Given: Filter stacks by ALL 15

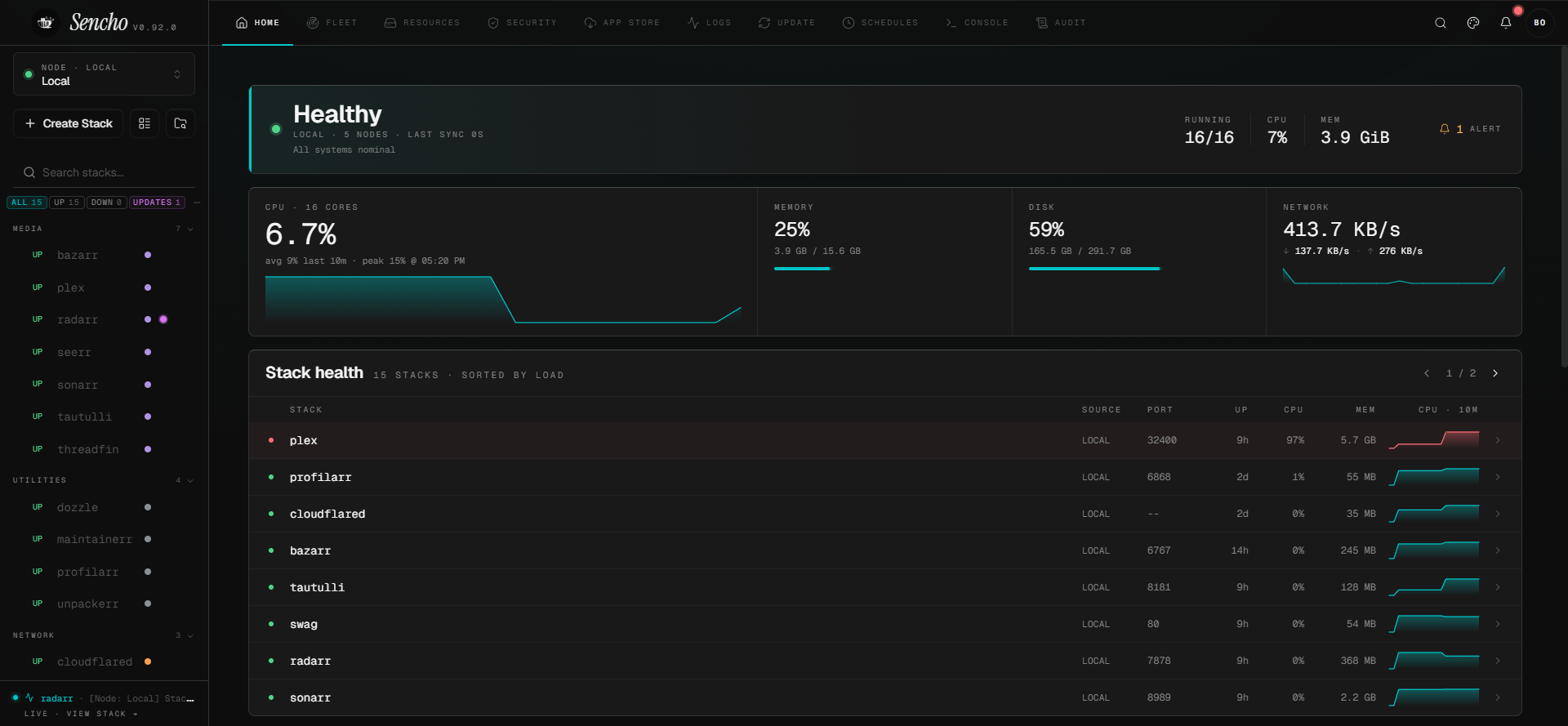Looking at the screenshot, I should click(x=27, y=203).
